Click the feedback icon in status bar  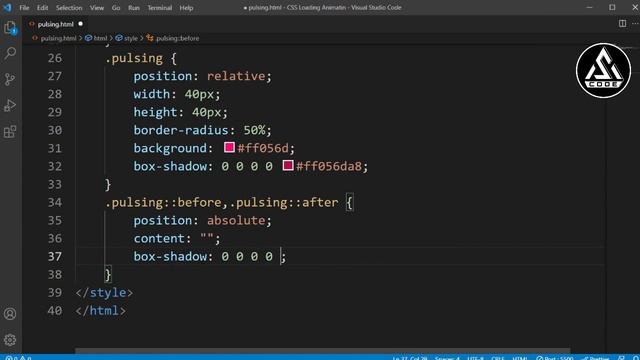622,358
